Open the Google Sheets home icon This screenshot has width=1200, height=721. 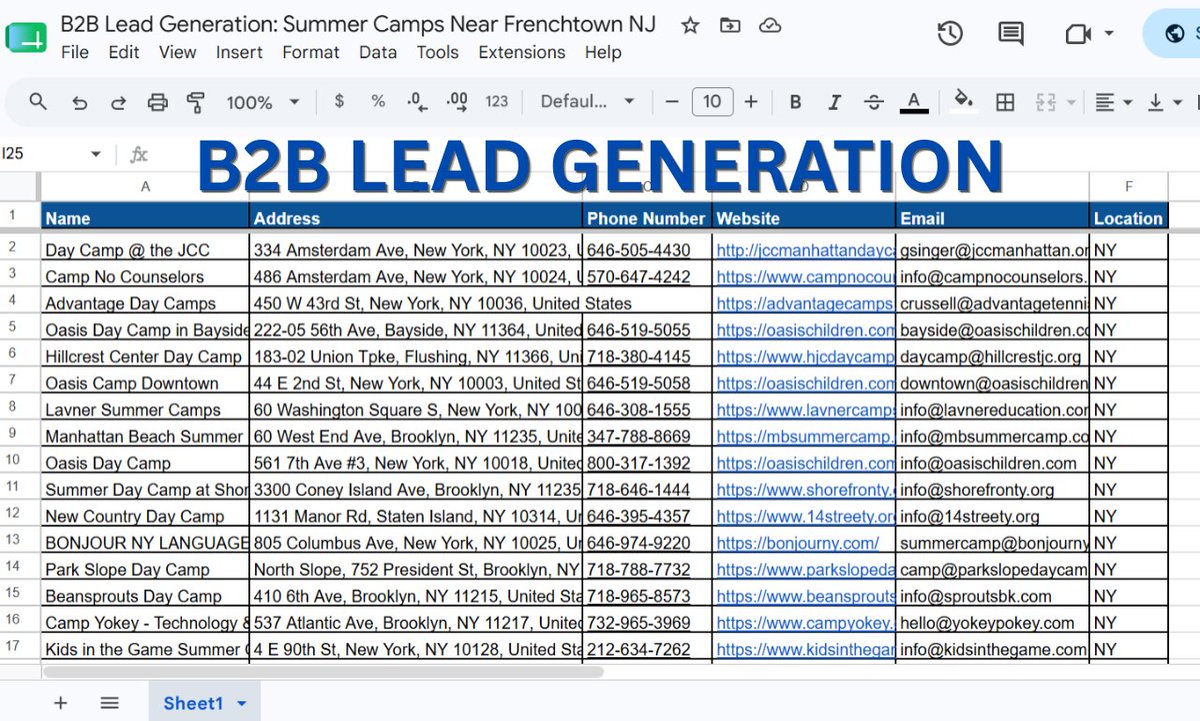click(25, 38)
